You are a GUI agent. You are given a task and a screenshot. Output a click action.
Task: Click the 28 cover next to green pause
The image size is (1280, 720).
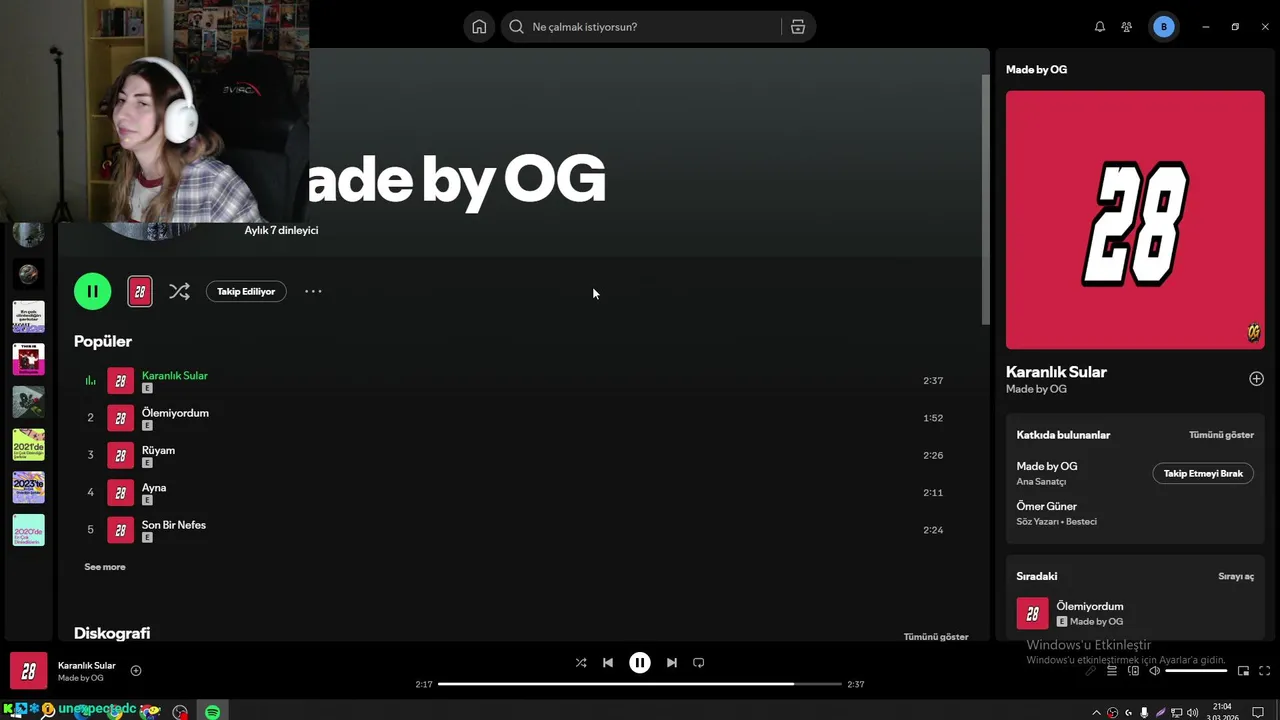(x=140, y=291)
